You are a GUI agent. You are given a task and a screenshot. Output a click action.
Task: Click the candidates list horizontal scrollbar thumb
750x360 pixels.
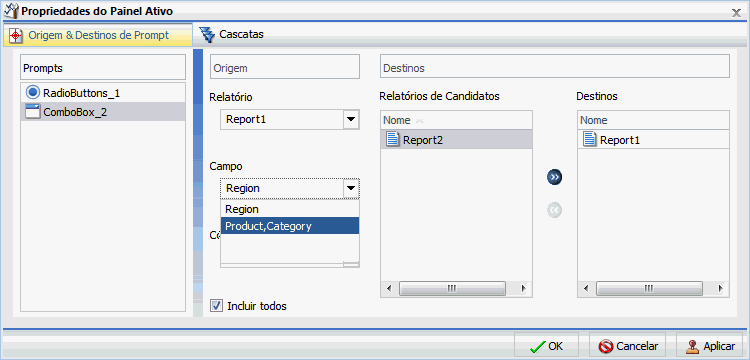pyautogui.click(x=452, y=288)
